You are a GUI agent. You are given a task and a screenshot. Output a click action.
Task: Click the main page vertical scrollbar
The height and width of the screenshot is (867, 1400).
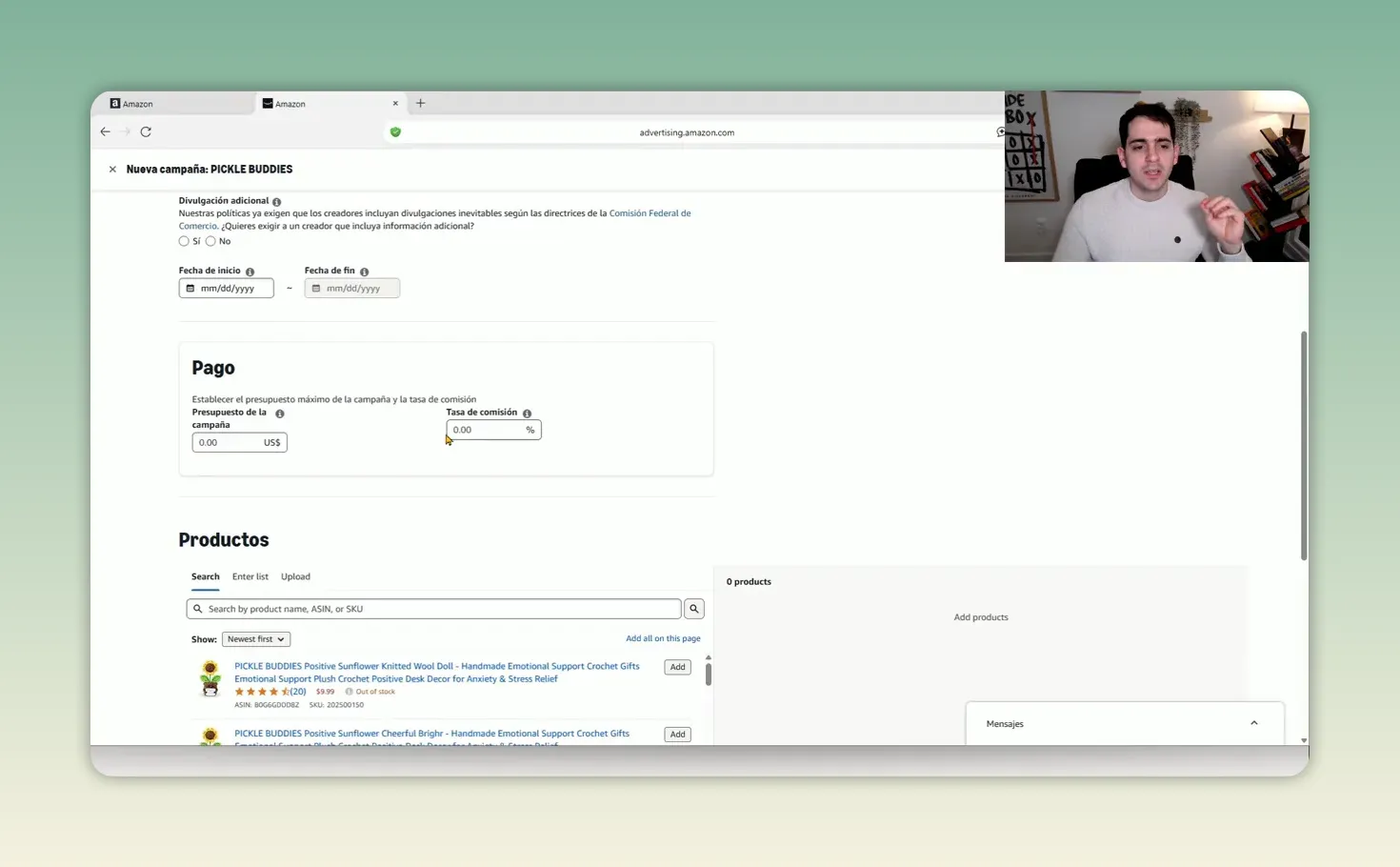pos(1304,446)
